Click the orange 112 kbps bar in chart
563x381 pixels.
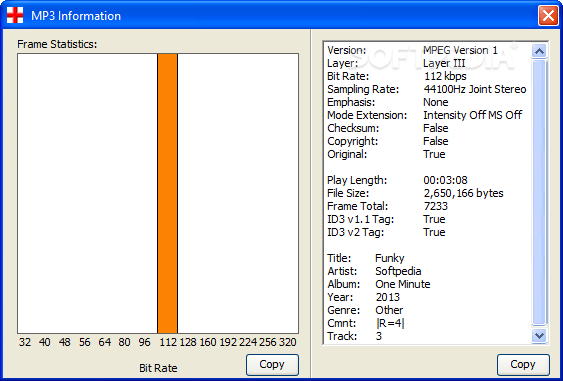point(167,194)
